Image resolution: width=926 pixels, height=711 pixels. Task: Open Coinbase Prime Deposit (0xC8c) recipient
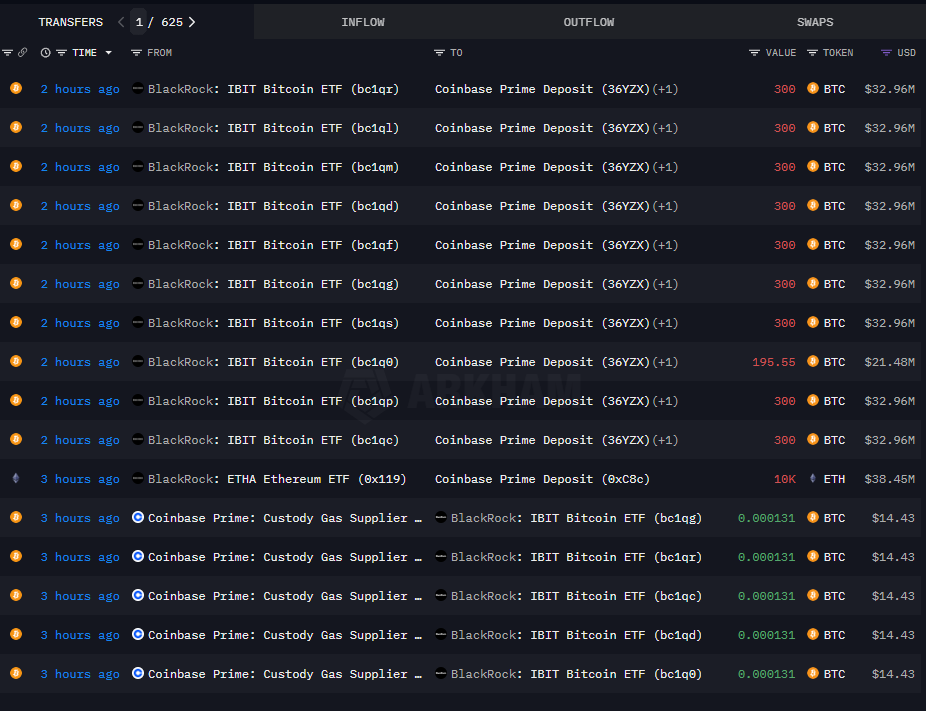tap(542, 479)
